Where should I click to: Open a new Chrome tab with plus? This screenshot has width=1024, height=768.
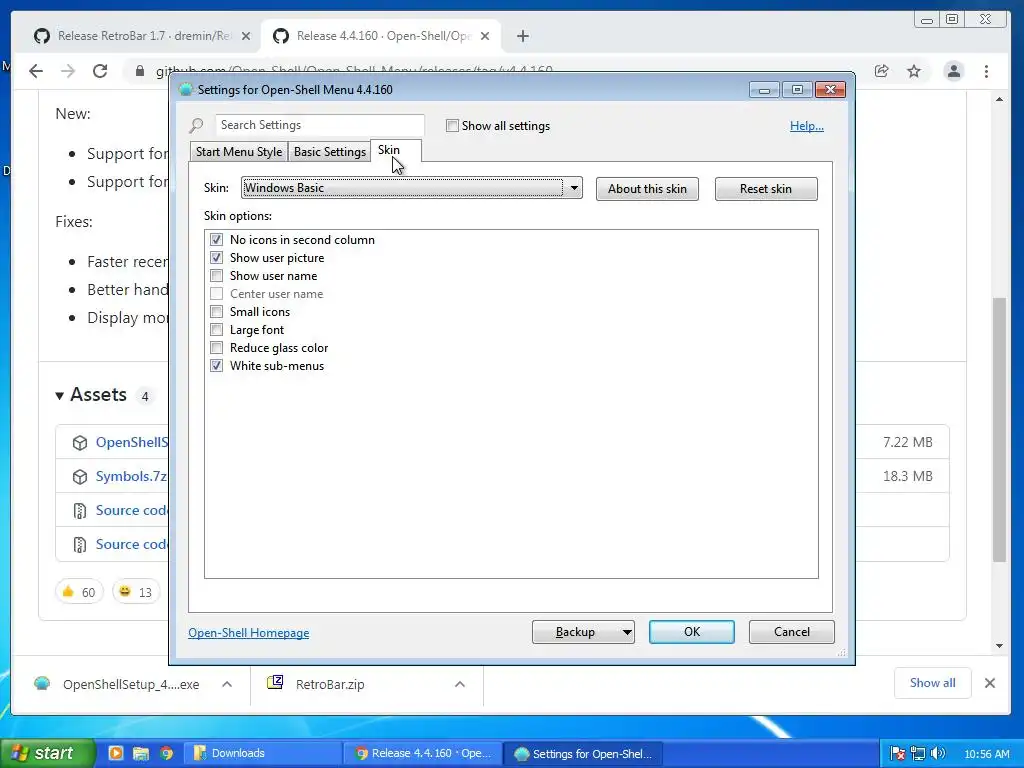pos(522,36)
